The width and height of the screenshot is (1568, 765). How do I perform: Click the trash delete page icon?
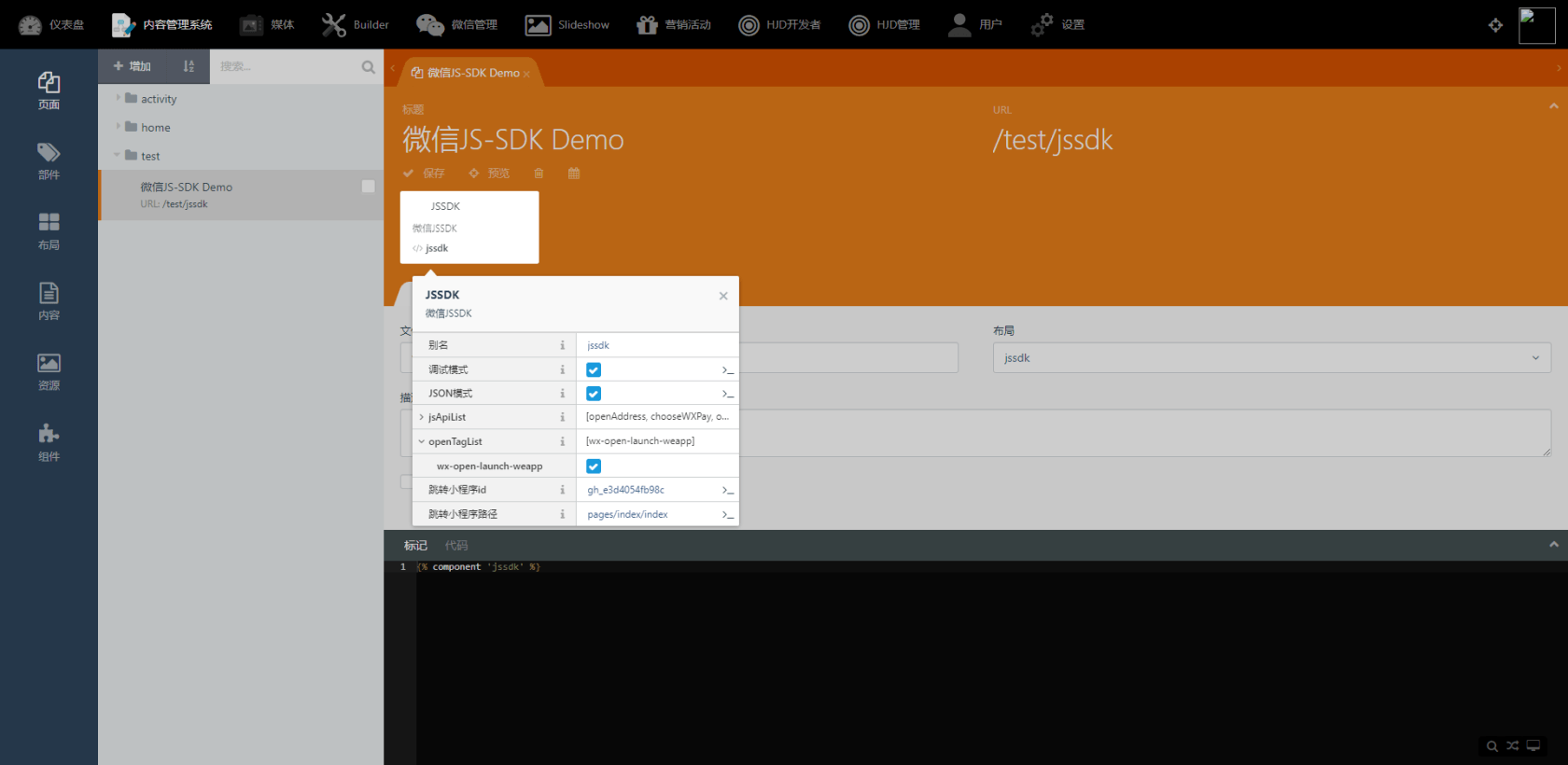tap(539, 174)
